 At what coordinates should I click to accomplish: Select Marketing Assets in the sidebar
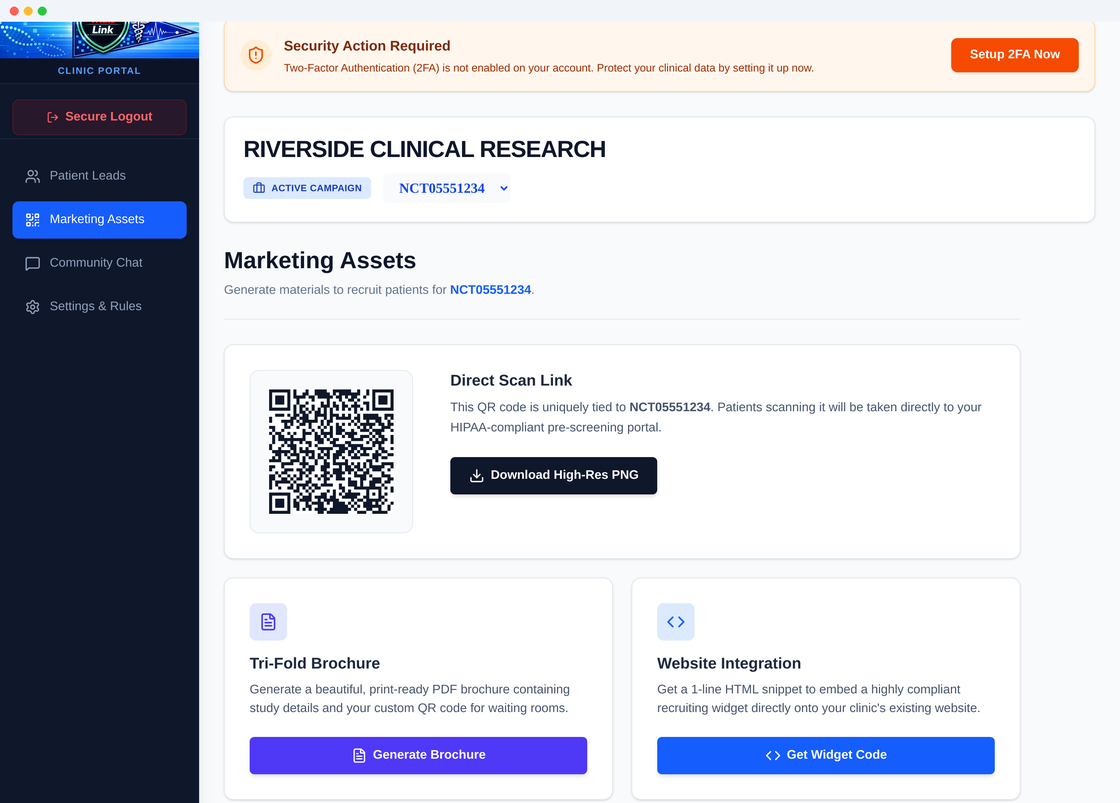pyautogui.click(x=99, y=219)
